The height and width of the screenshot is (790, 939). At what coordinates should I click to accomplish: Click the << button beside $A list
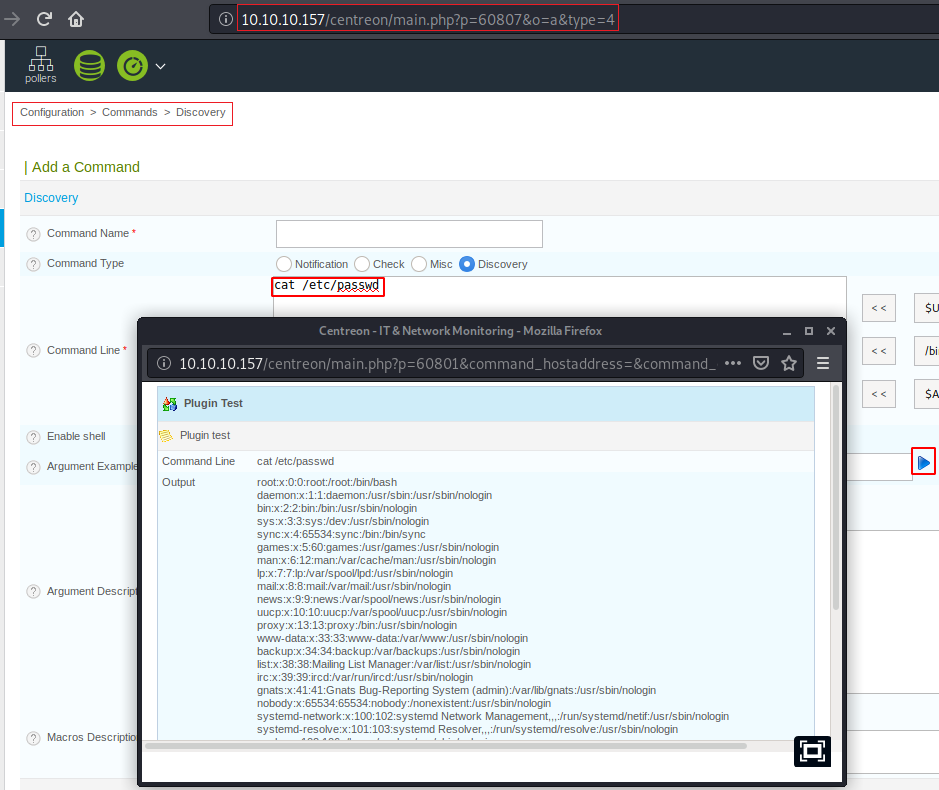879,394
